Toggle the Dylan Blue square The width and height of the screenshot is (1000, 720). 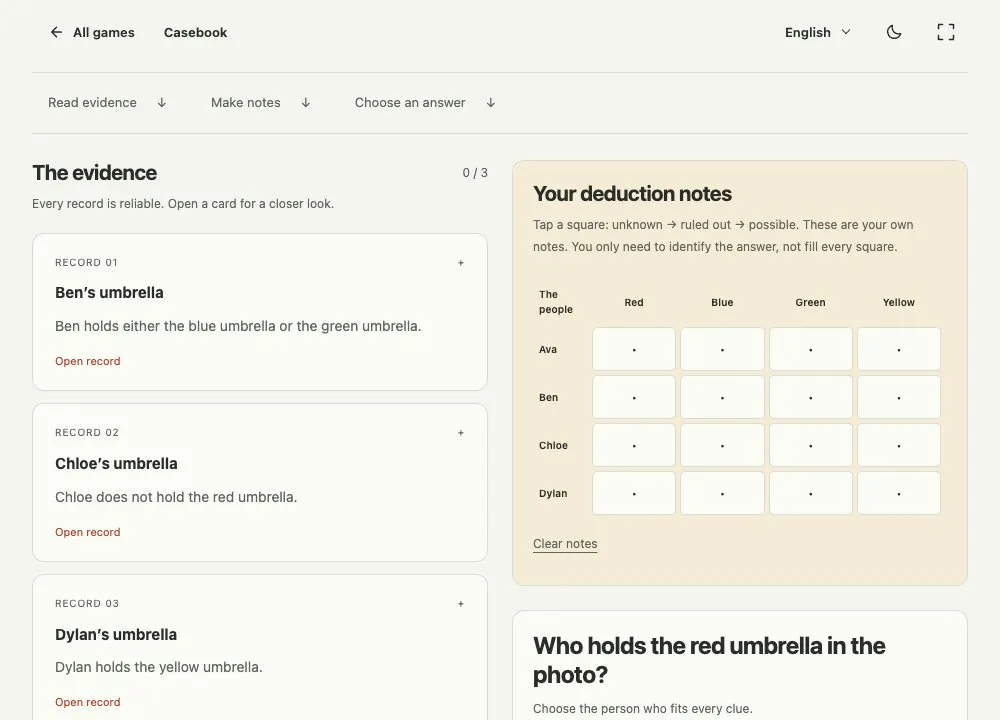click(x=722, y=493)
